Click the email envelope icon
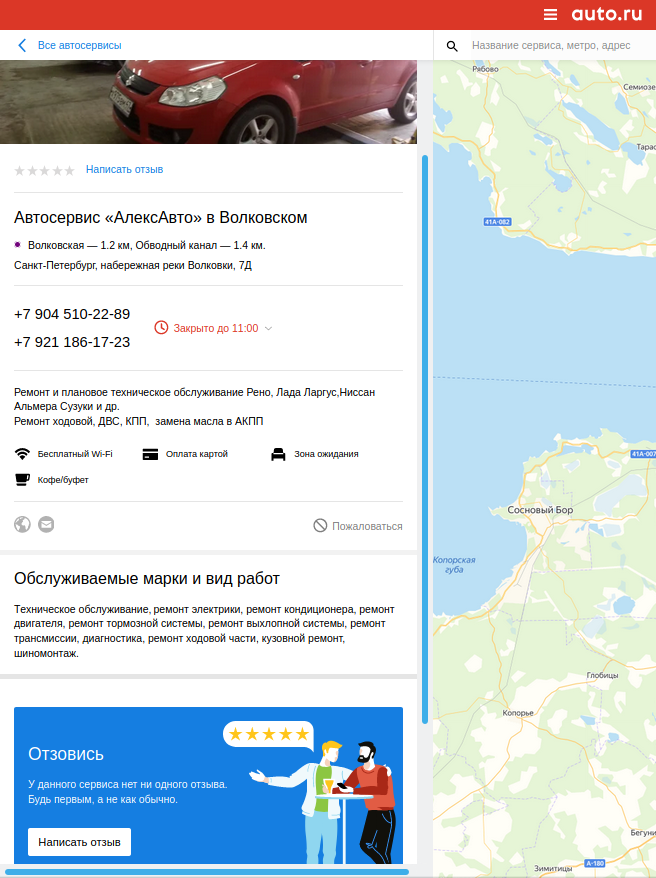Screen dimensions: 656x878 point(46,524)
